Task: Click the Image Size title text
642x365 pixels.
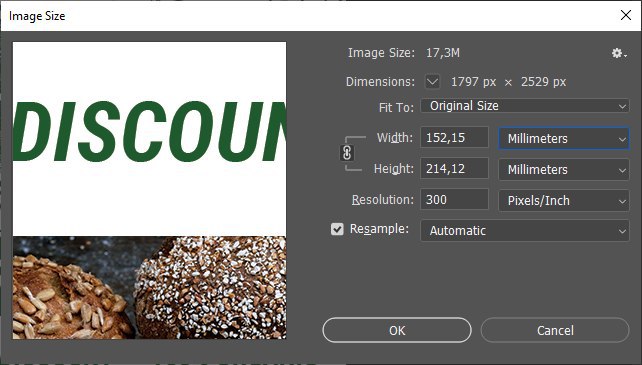Action: [37, 16]
